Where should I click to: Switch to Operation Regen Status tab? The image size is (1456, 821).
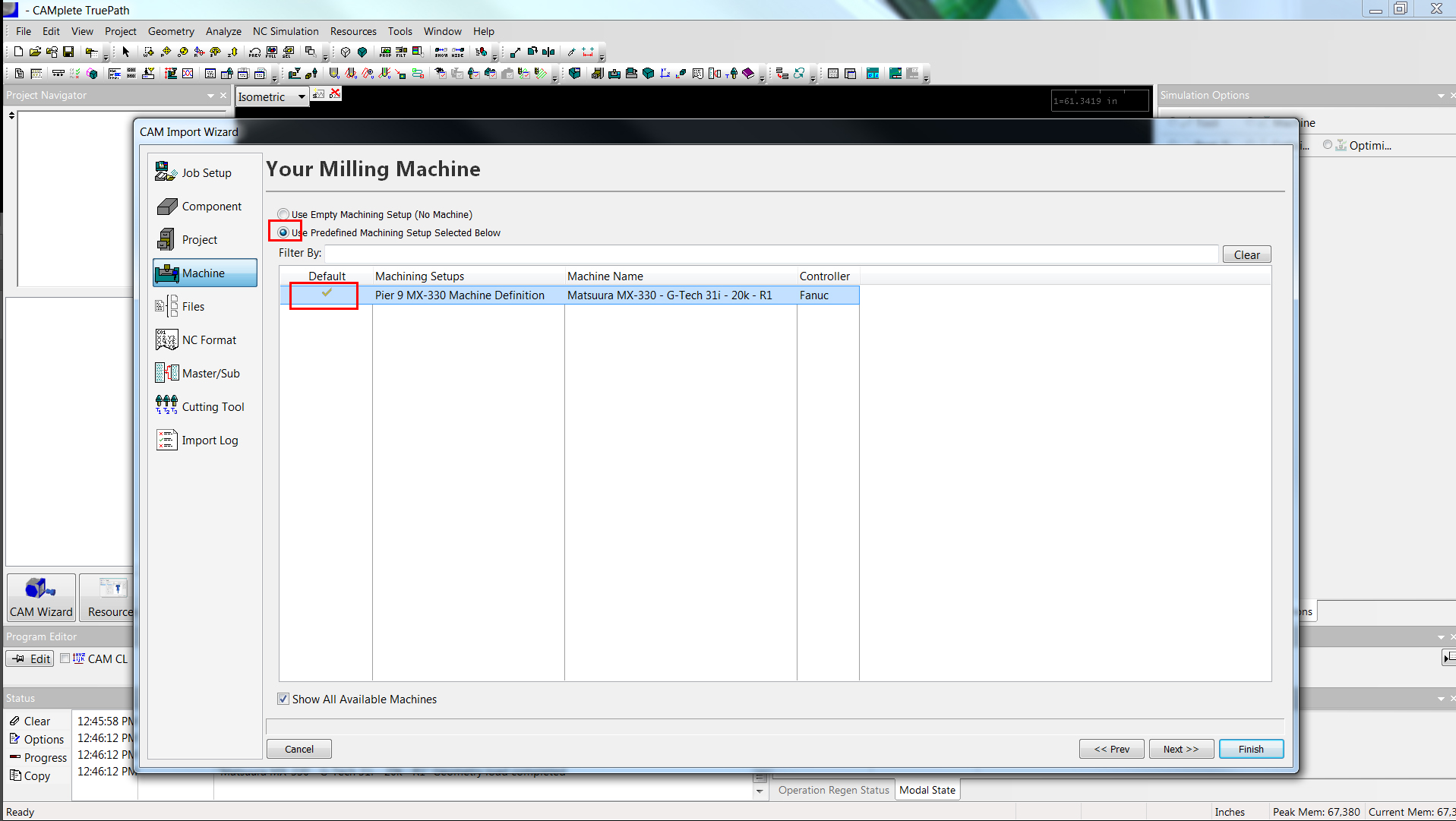click(833, 790)
